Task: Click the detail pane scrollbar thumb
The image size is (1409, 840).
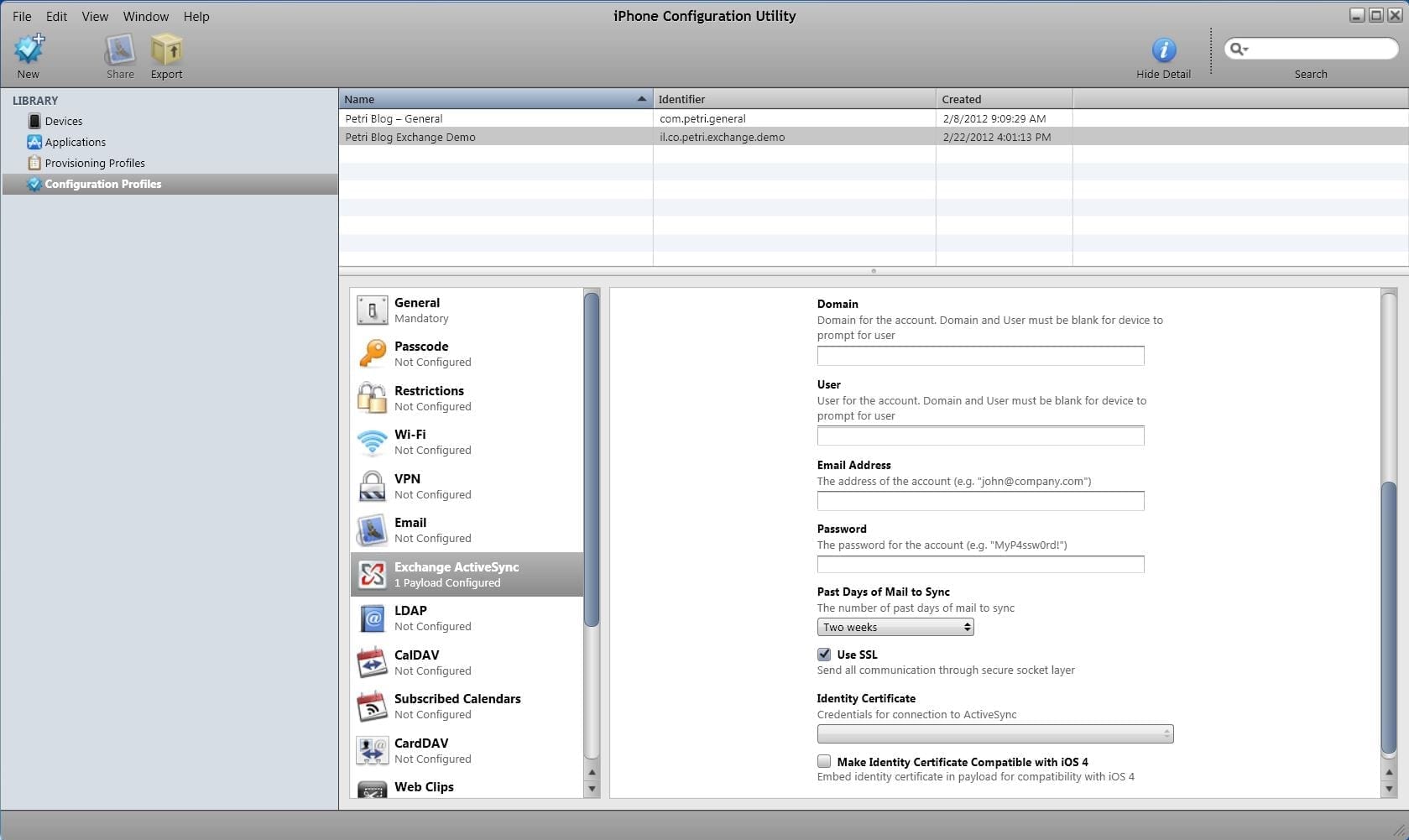Action: pos(1389,618)
